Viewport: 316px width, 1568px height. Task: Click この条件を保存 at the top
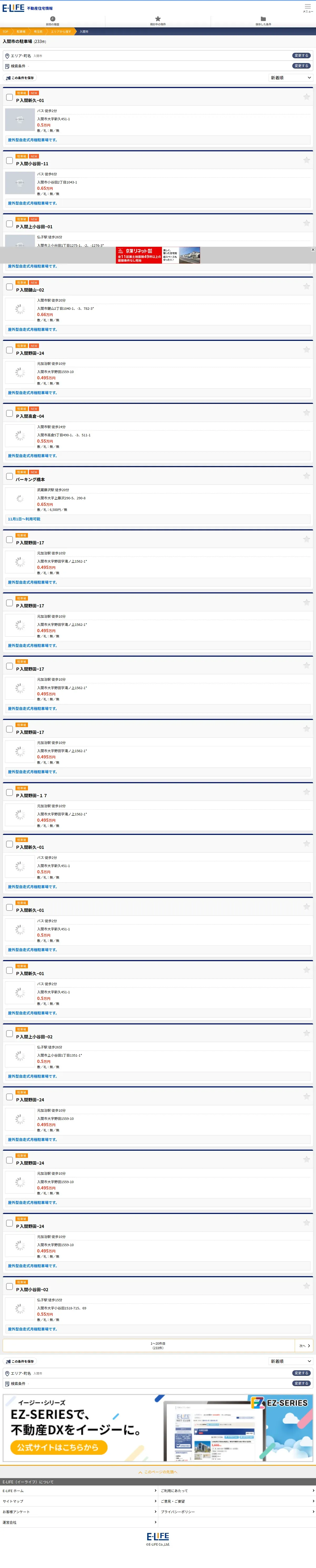tap(19, 78)
